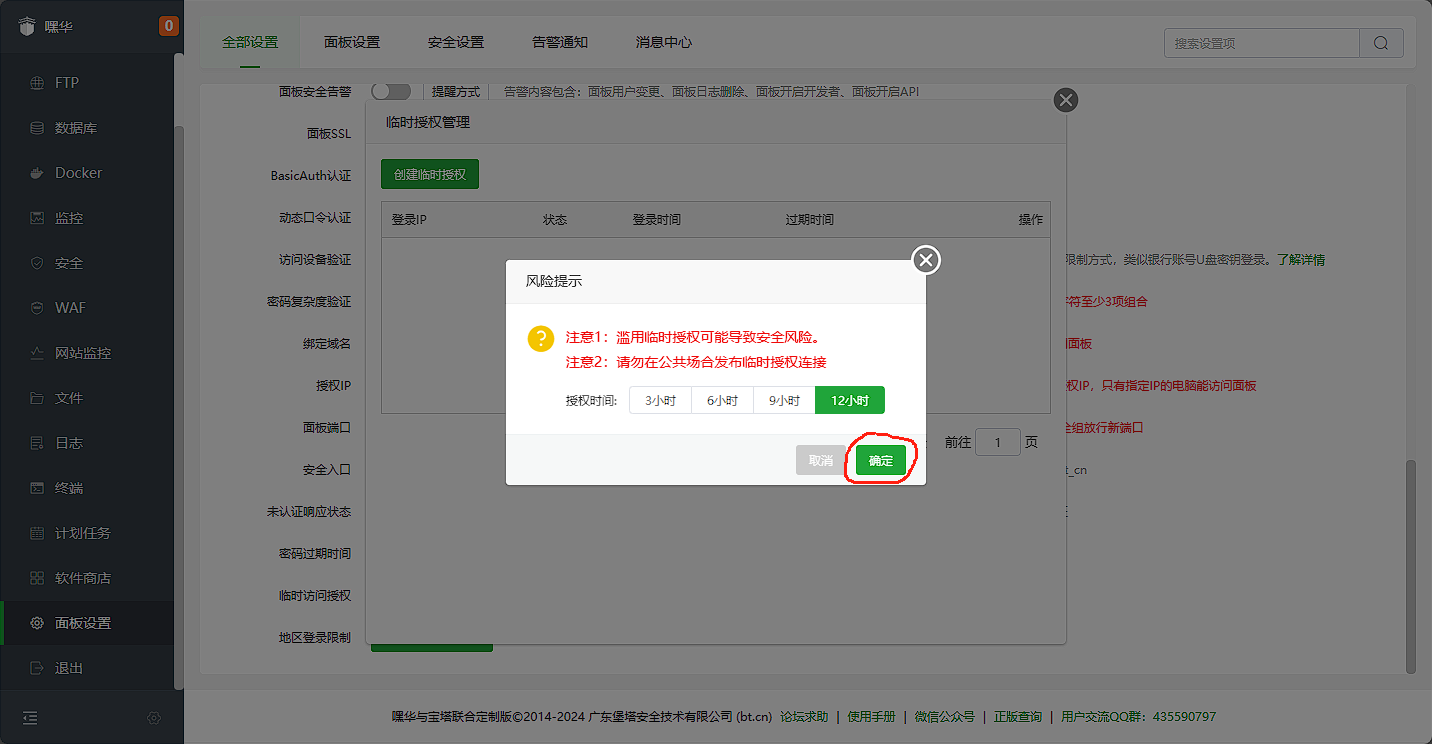Click the 软件商店 grid icon
This screenshot has height=744, width=1432.
(37, 578)
